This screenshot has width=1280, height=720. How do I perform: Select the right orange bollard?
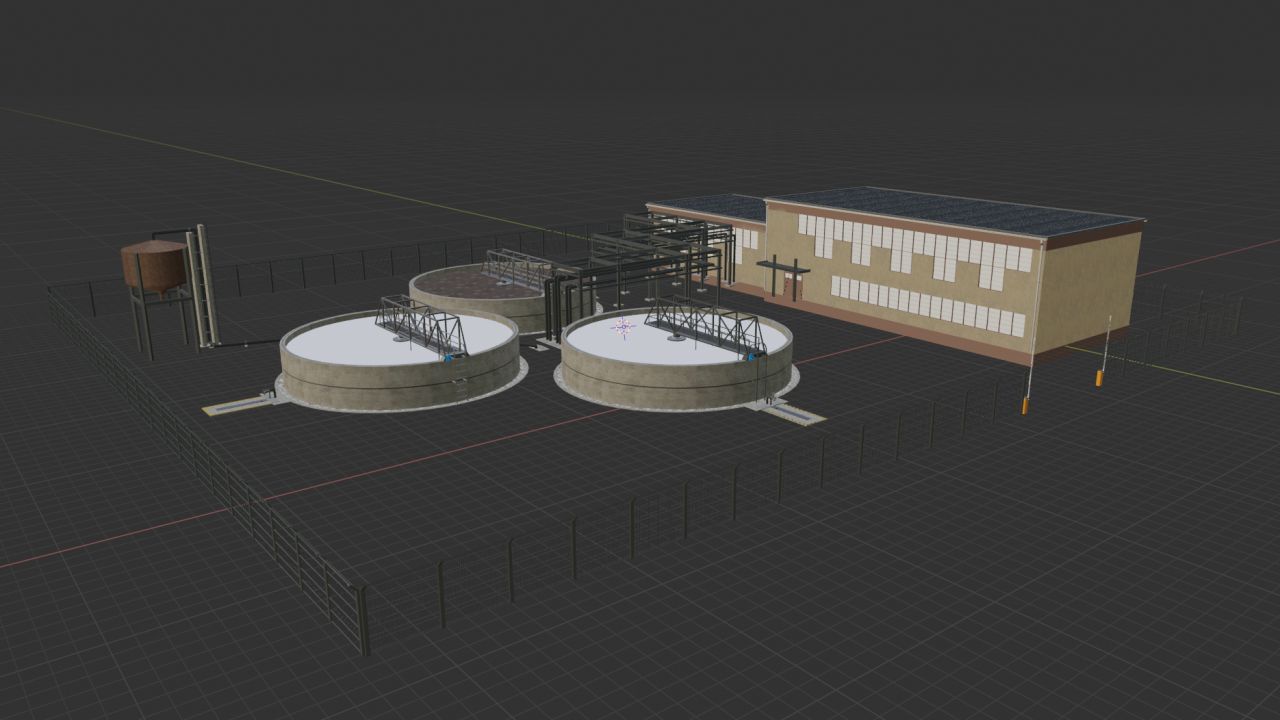coord(1099,378)
